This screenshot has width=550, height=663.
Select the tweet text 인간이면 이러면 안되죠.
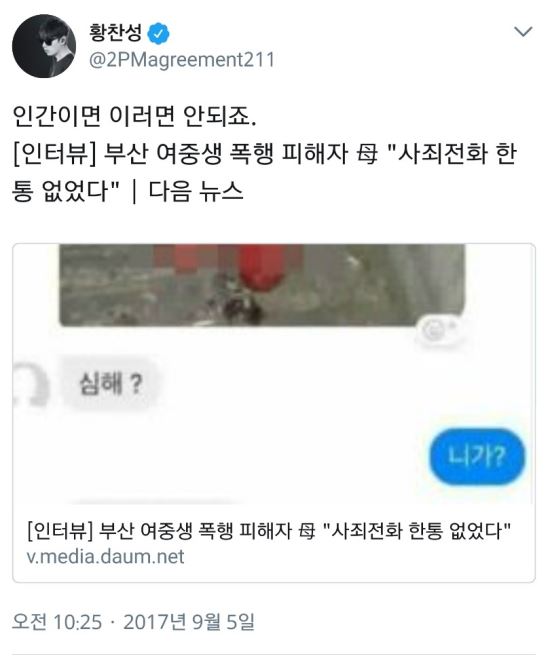pos(134,116)
